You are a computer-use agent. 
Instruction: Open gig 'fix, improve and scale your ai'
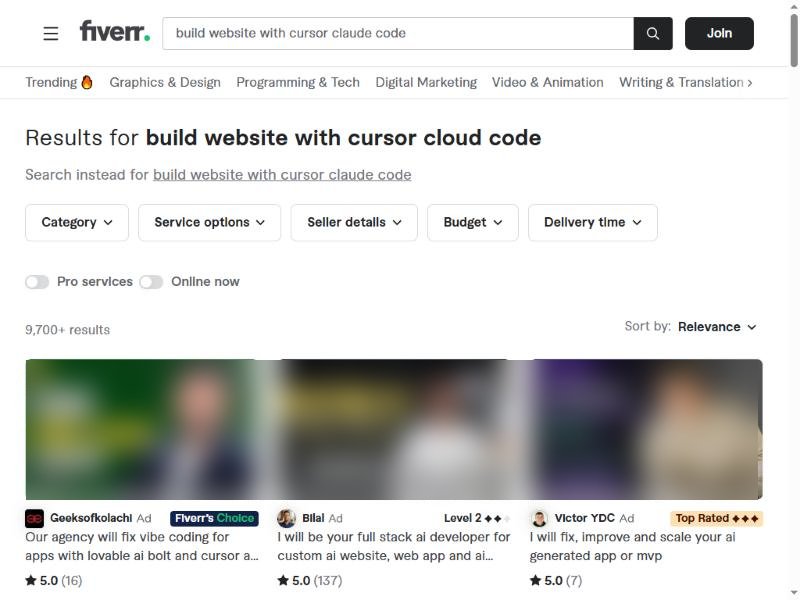[x=633, y=546]
